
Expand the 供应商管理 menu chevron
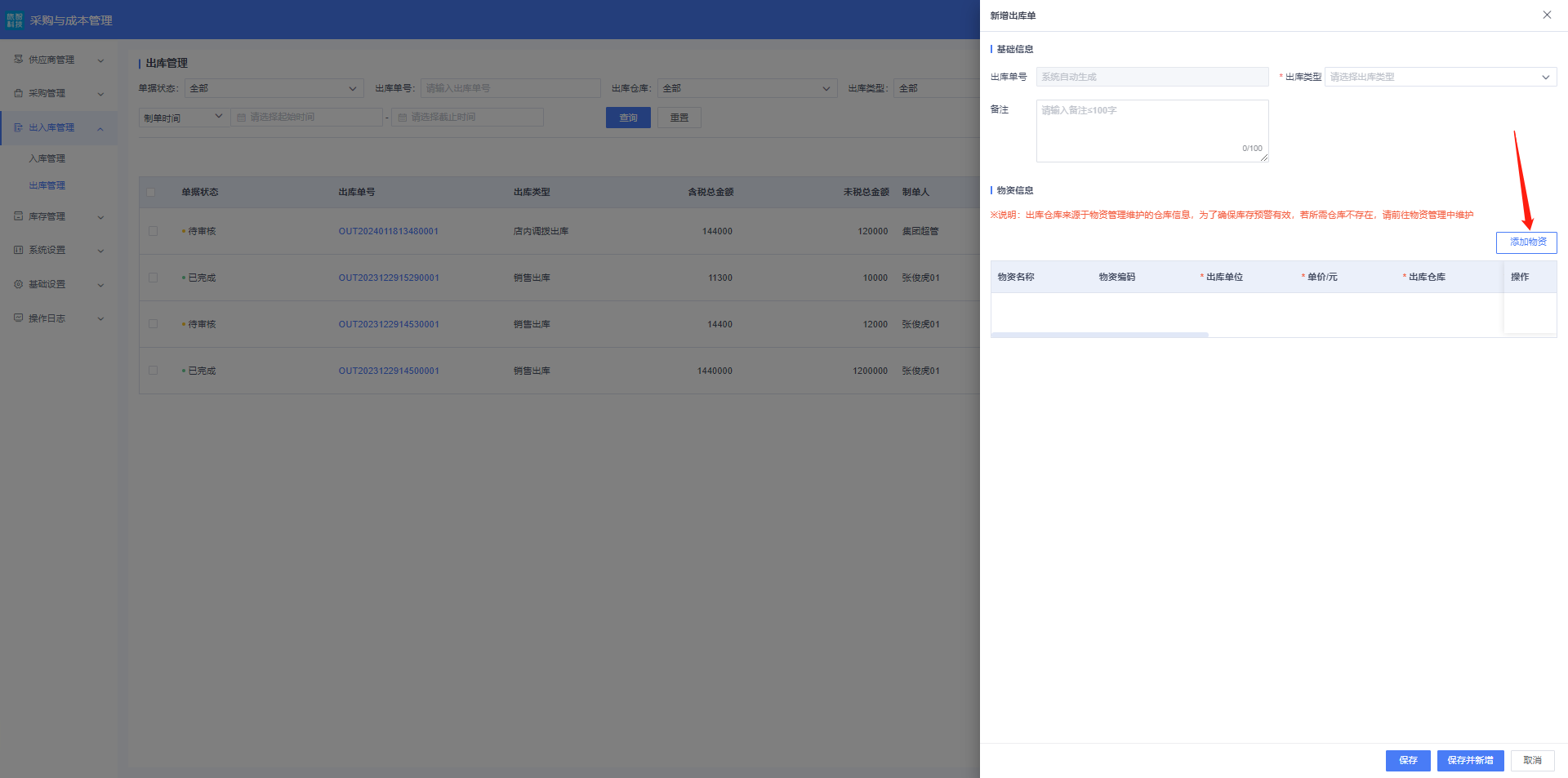[100, 60]
